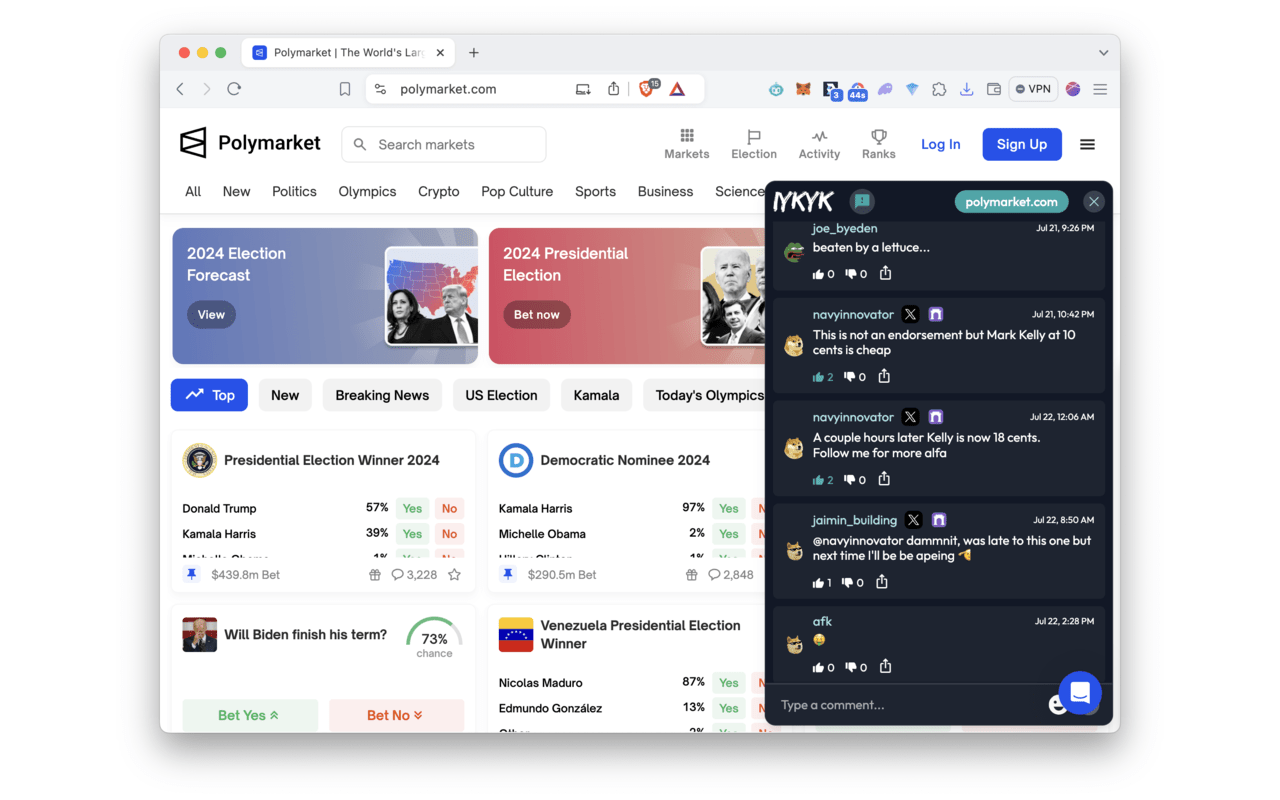Select the Breaking News filter tab
This screenshot has width=1280, height=800.
click(x=382, y=395)
